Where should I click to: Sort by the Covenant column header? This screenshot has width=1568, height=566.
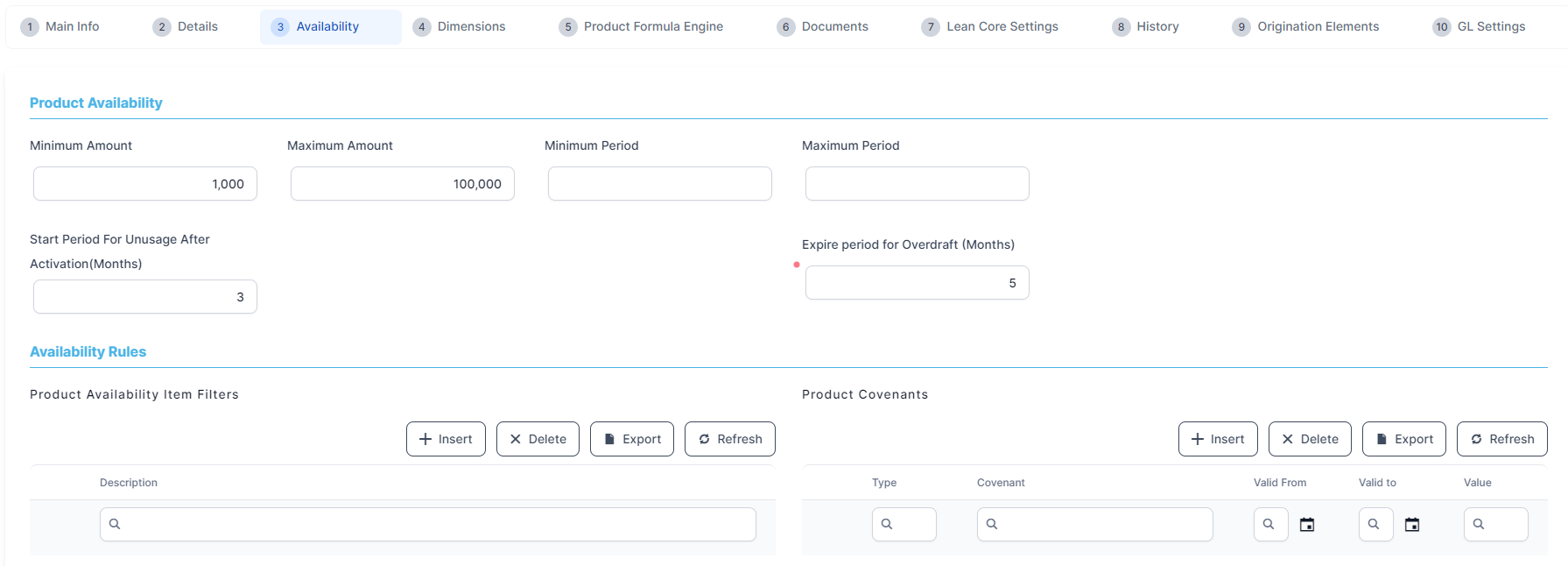point(1001,483)
